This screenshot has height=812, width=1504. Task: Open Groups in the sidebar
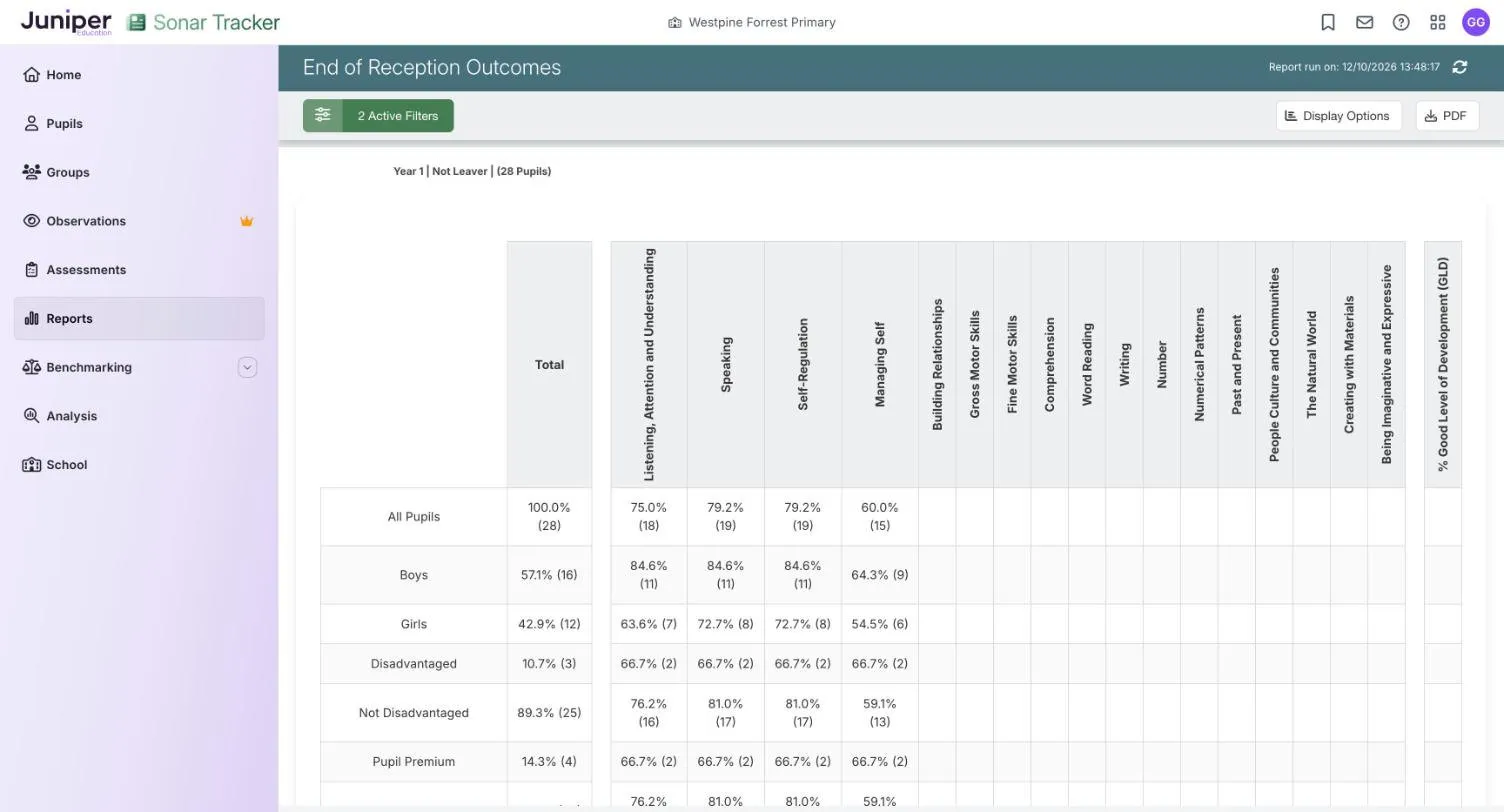(139, 172)
